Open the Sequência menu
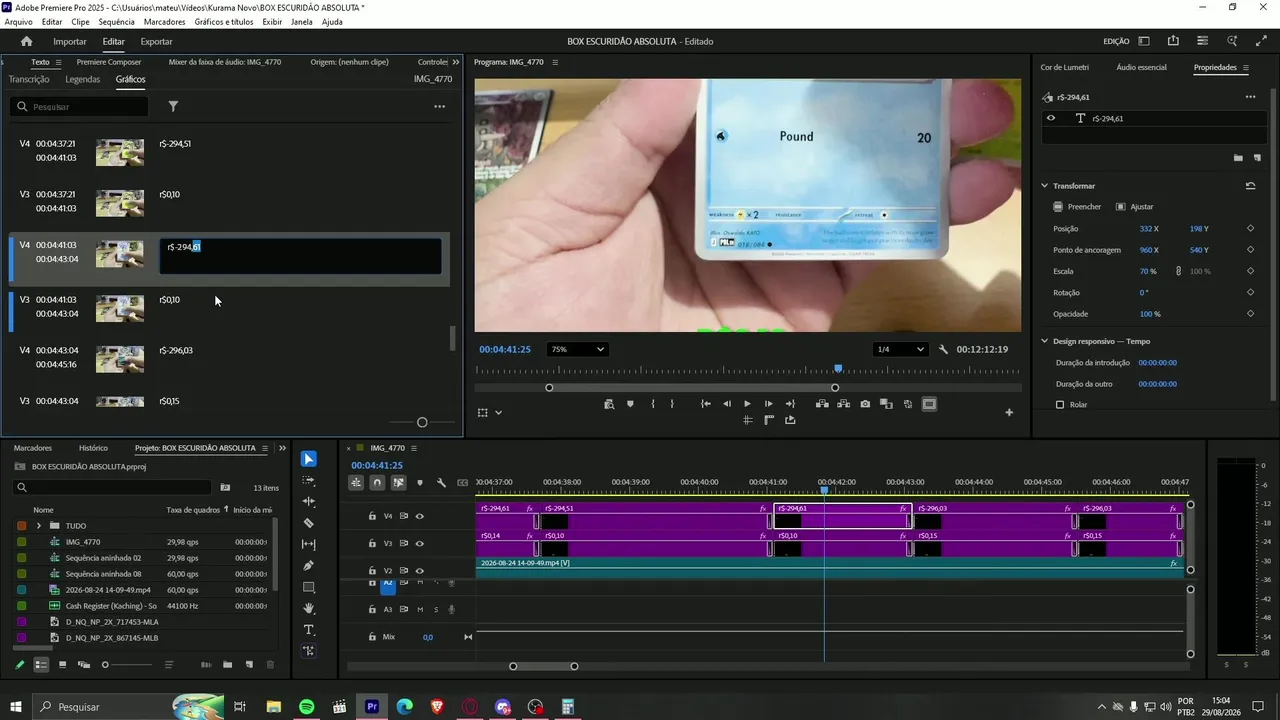The height and width of the screenshot is (720, 1280). coord(117,21)
